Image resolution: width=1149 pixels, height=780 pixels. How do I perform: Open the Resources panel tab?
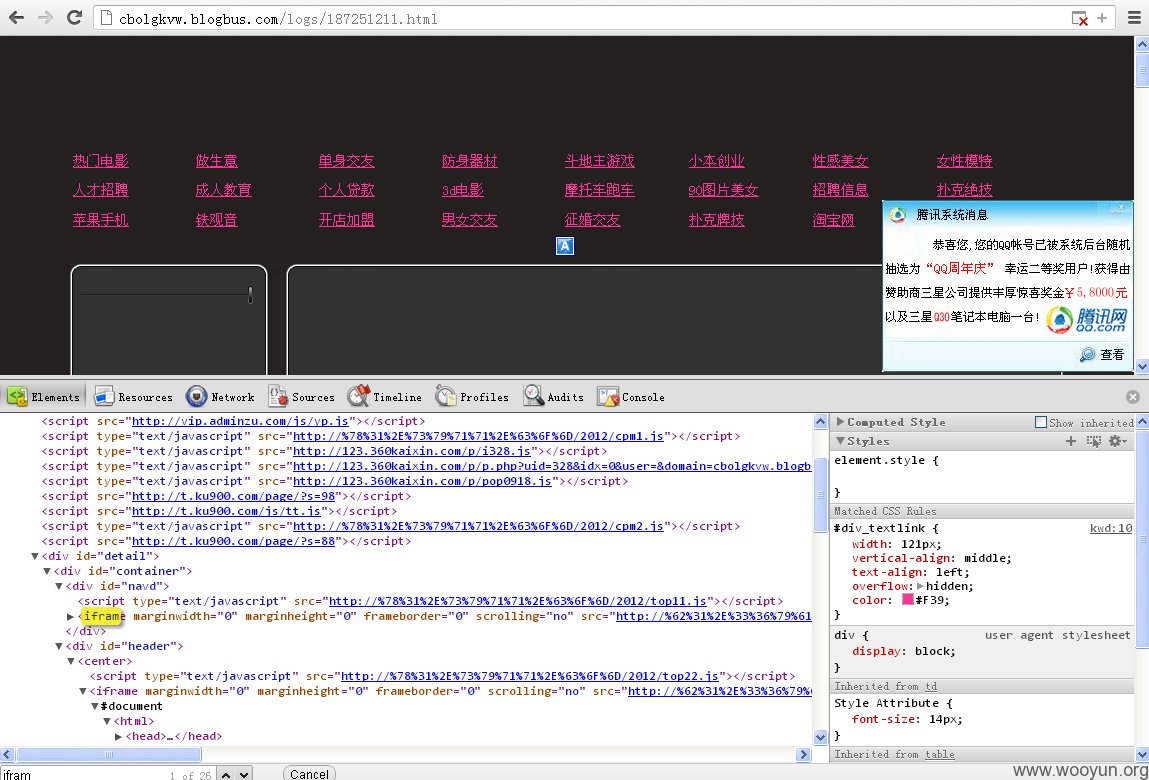pyautogui.click(x=134, y=397)
